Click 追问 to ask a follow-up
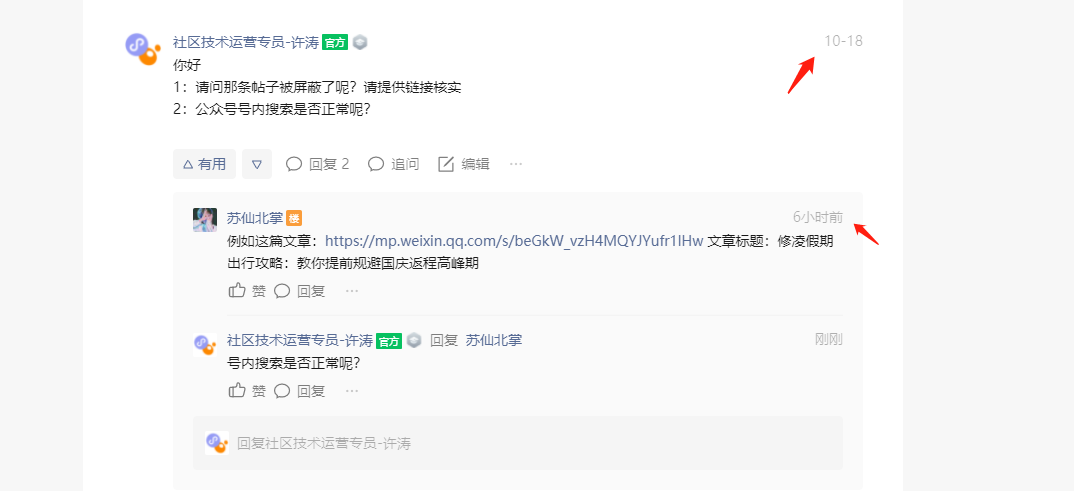 (394, 164)
